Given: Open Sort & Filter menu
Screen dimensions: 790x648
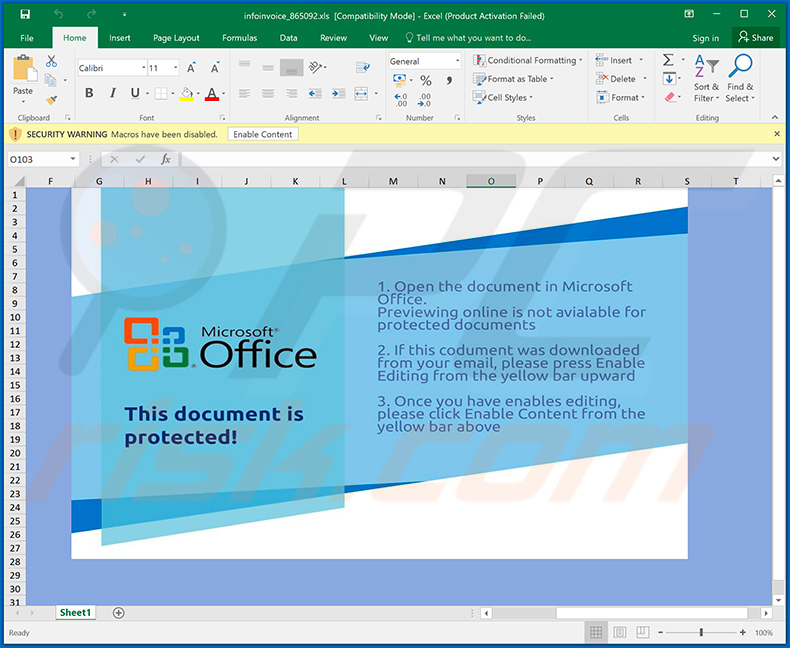Looking at the screenshot, I should point(706,79).
